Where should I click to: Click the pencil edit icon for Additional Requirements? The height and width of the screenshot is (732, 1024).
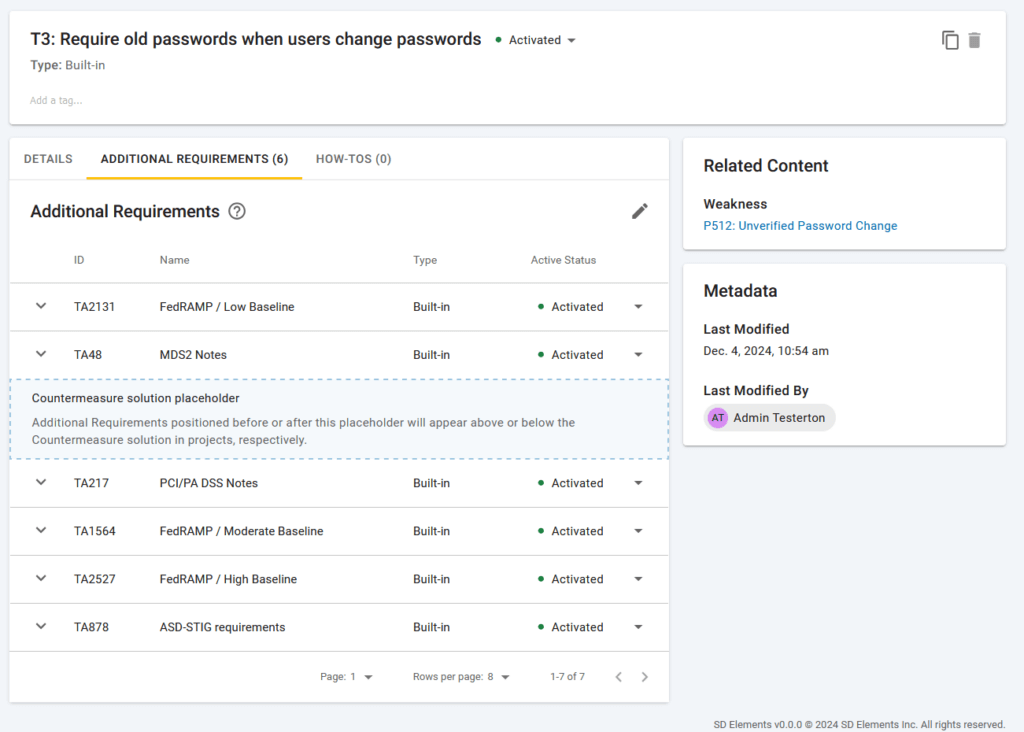coord(640,211)
